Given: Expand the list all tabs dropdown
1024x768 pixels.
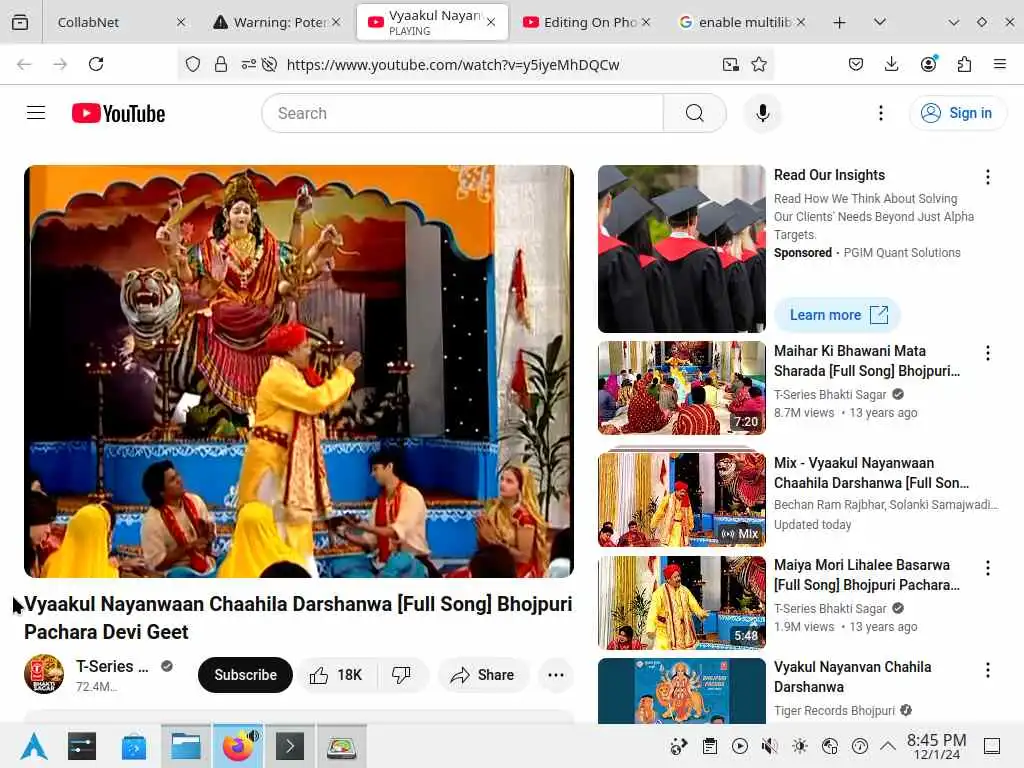Looking at the screenshot, I should pyautogui.click(x=880, y=22).
